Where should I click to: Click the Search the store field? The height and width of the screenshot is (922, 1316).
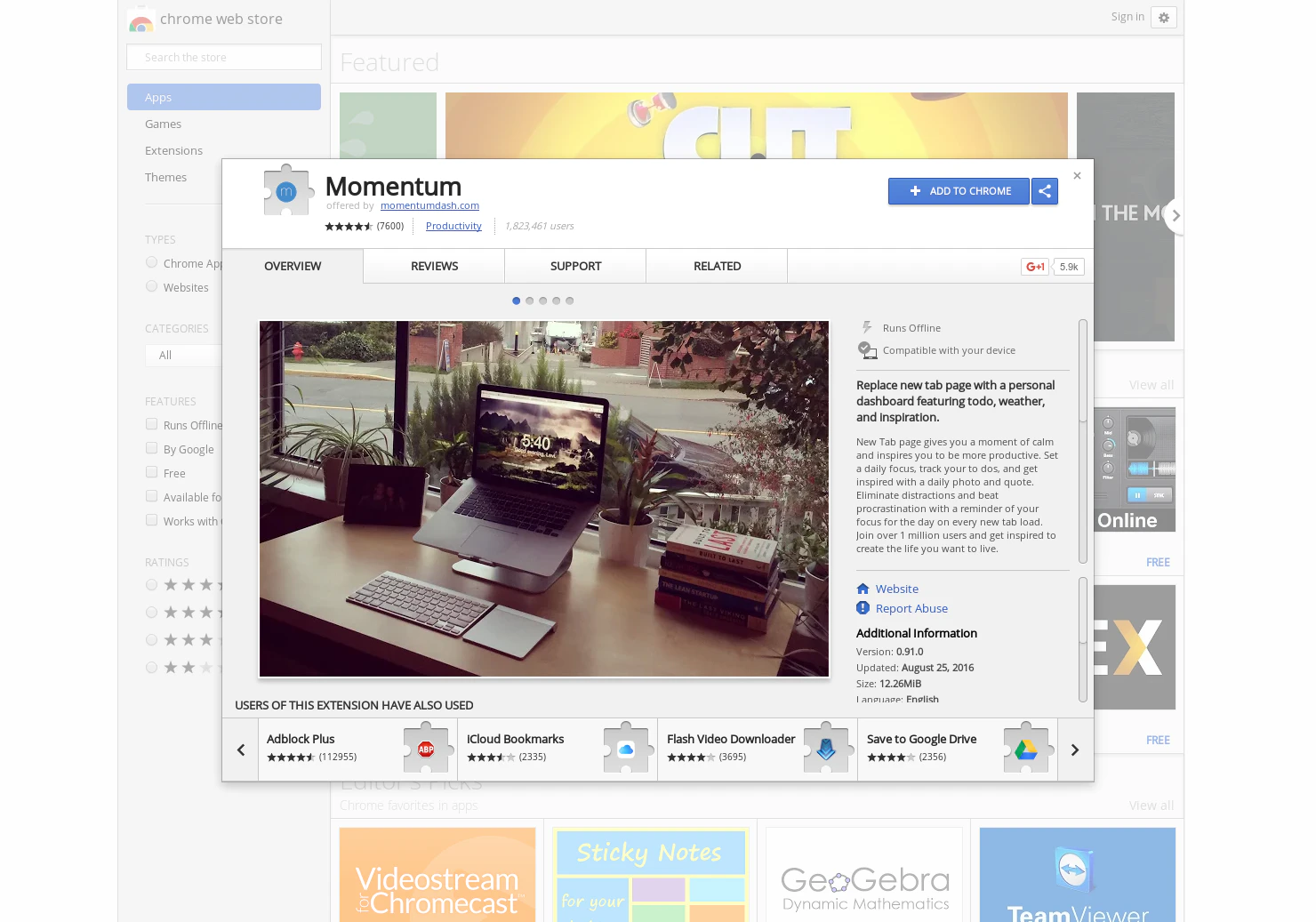[x=224, y=57]
